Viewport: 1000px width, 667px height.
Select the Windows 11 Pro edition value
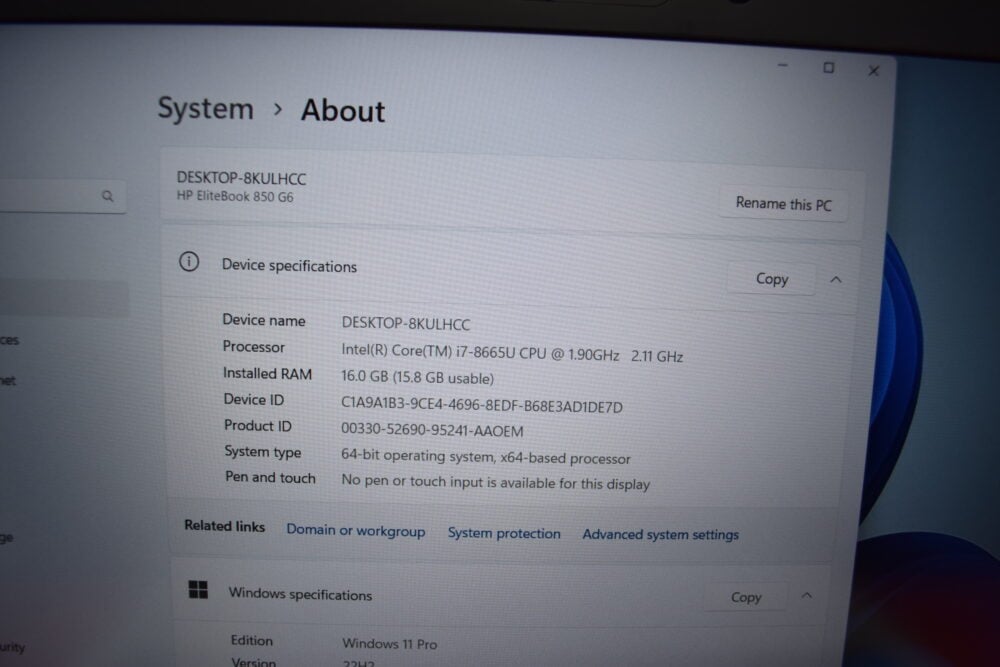pos(390,643)
